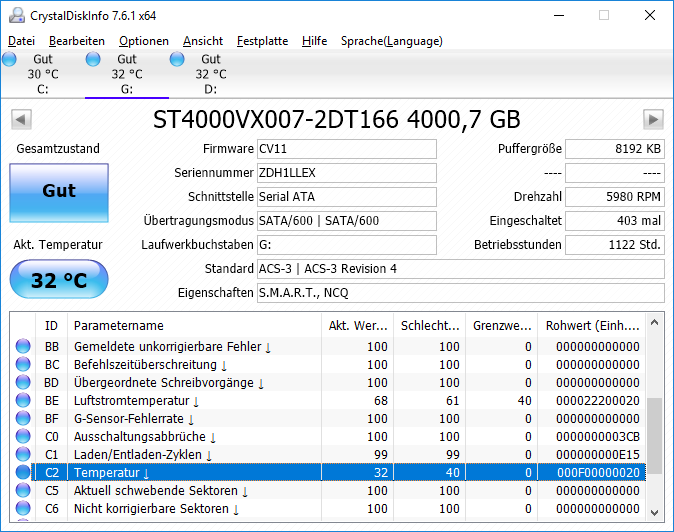Click raw value 000F00000020

598,473
